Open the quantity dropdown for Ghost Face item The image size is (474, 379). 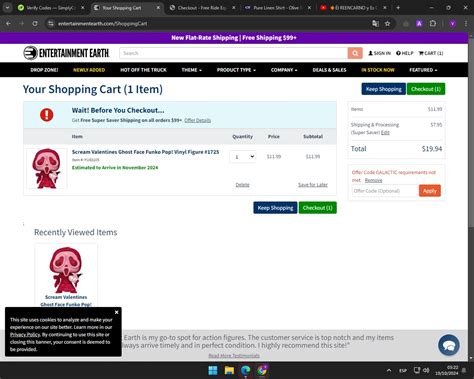point(243,157)
